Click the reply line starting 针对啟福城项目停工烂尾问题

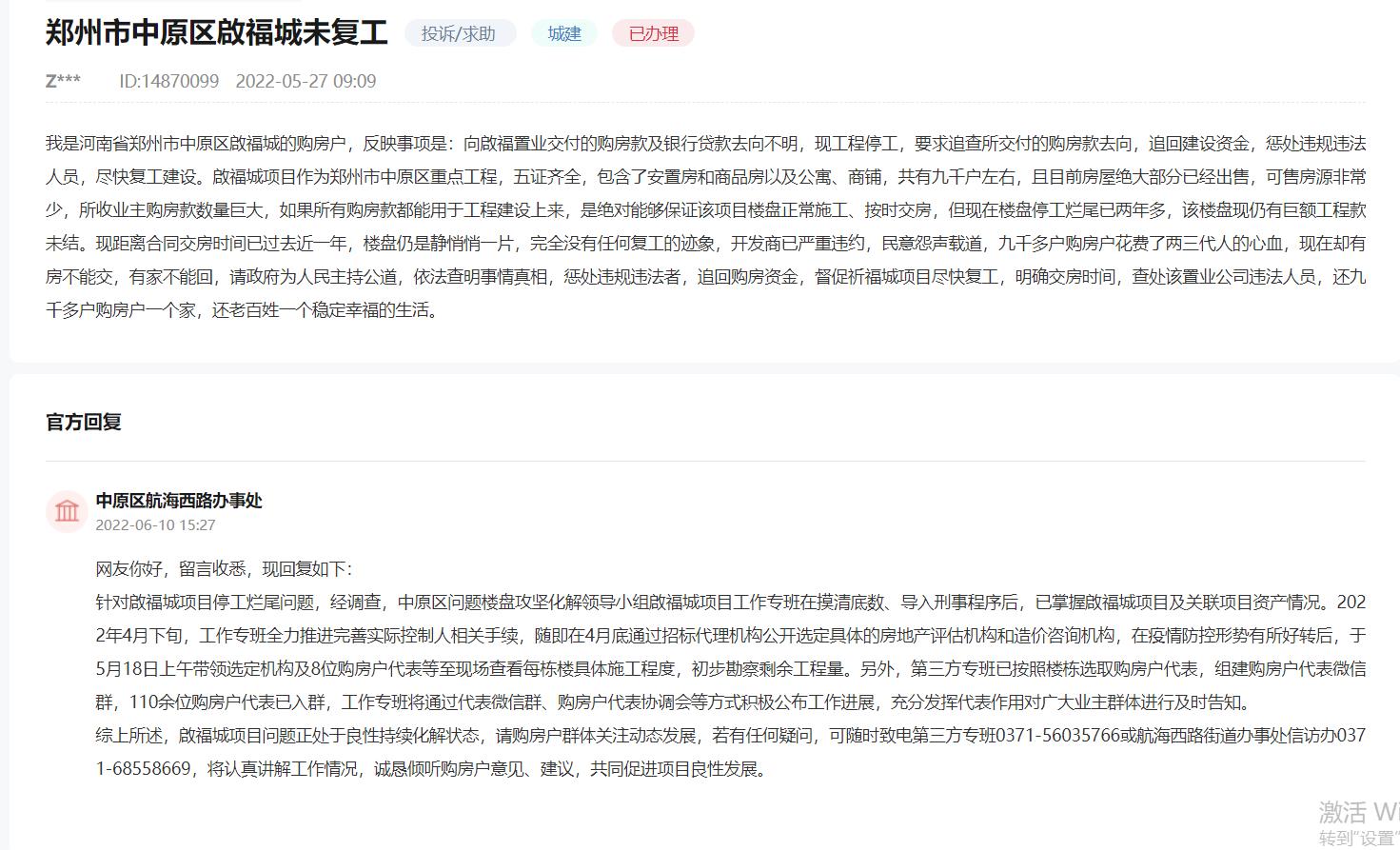[730, 652]
